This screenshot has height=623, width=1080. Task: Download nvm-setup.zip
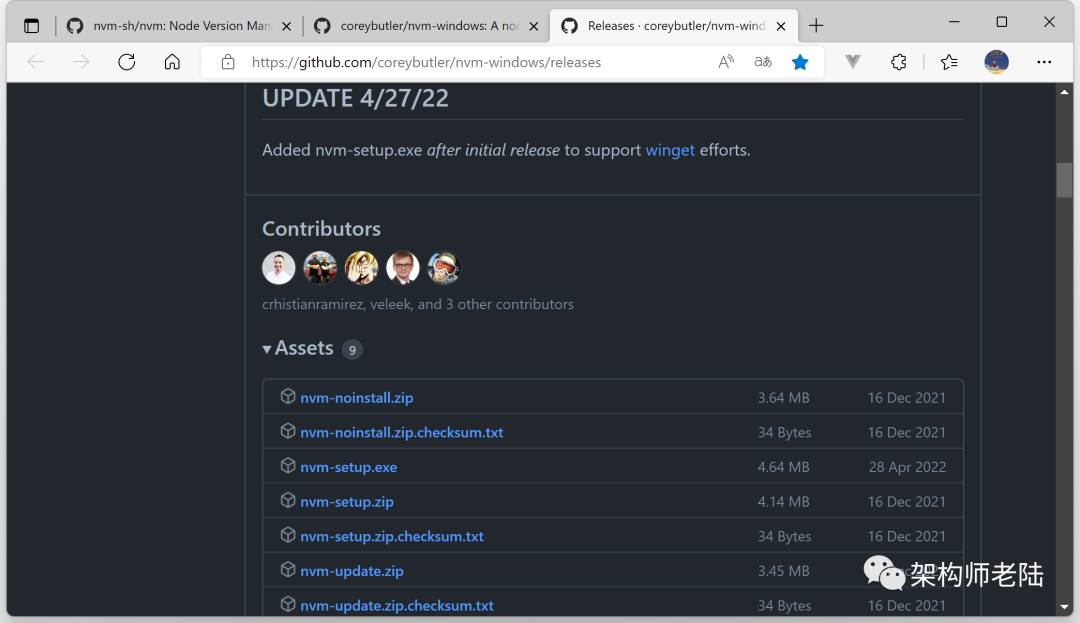pyautogui.click(x=347, y=502)
